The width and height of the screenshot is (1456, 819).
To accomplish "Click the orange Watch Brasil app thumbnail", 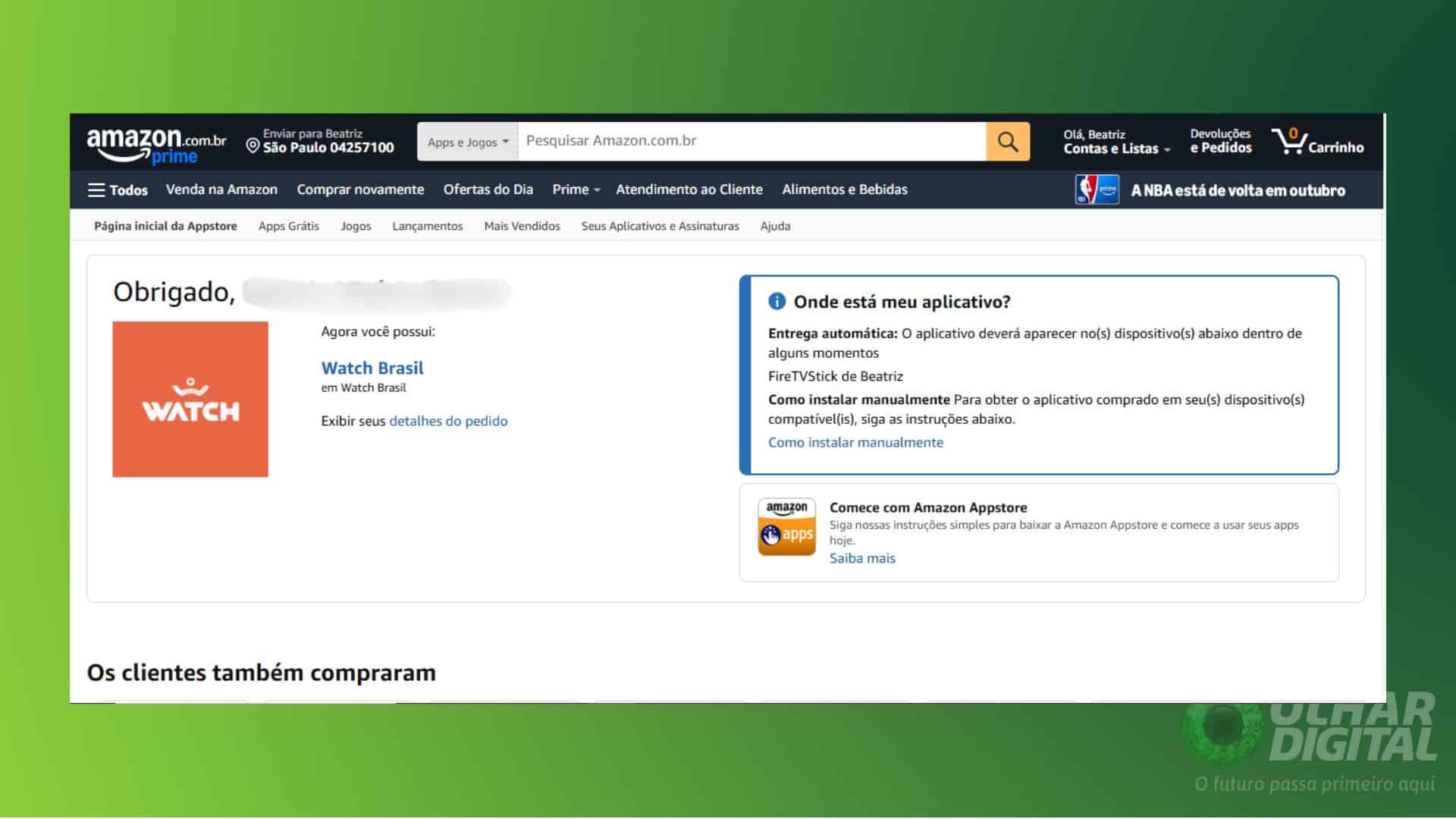I will [x=190, y=399].
